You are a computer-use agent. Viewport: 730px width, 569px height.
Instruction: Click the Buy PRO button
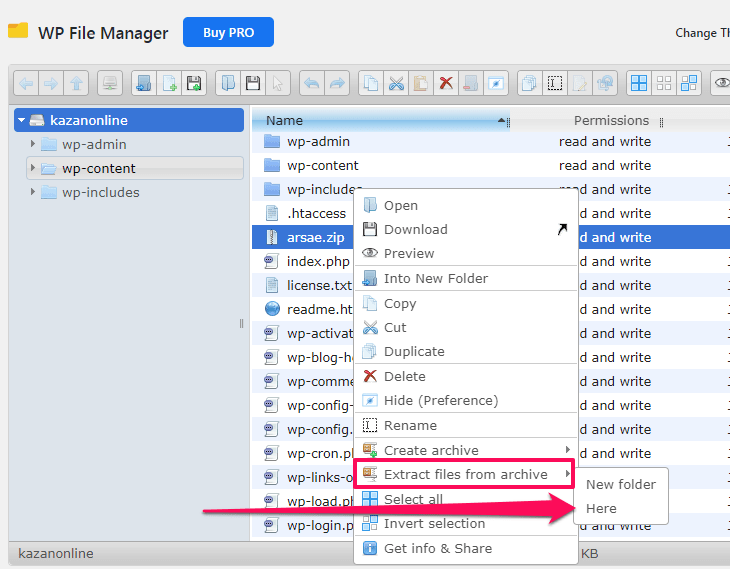[228, 32]
